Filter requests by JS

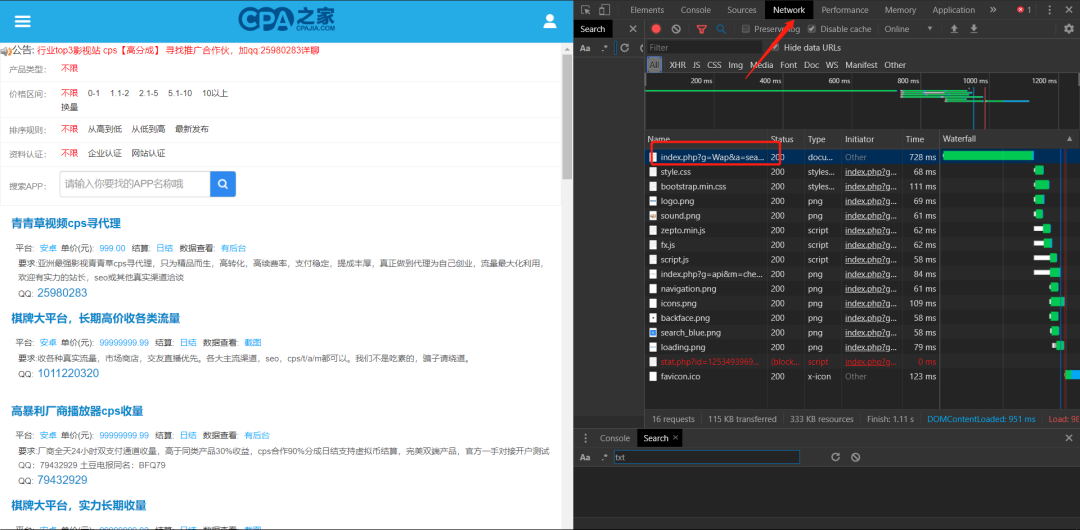pos(696,65)
